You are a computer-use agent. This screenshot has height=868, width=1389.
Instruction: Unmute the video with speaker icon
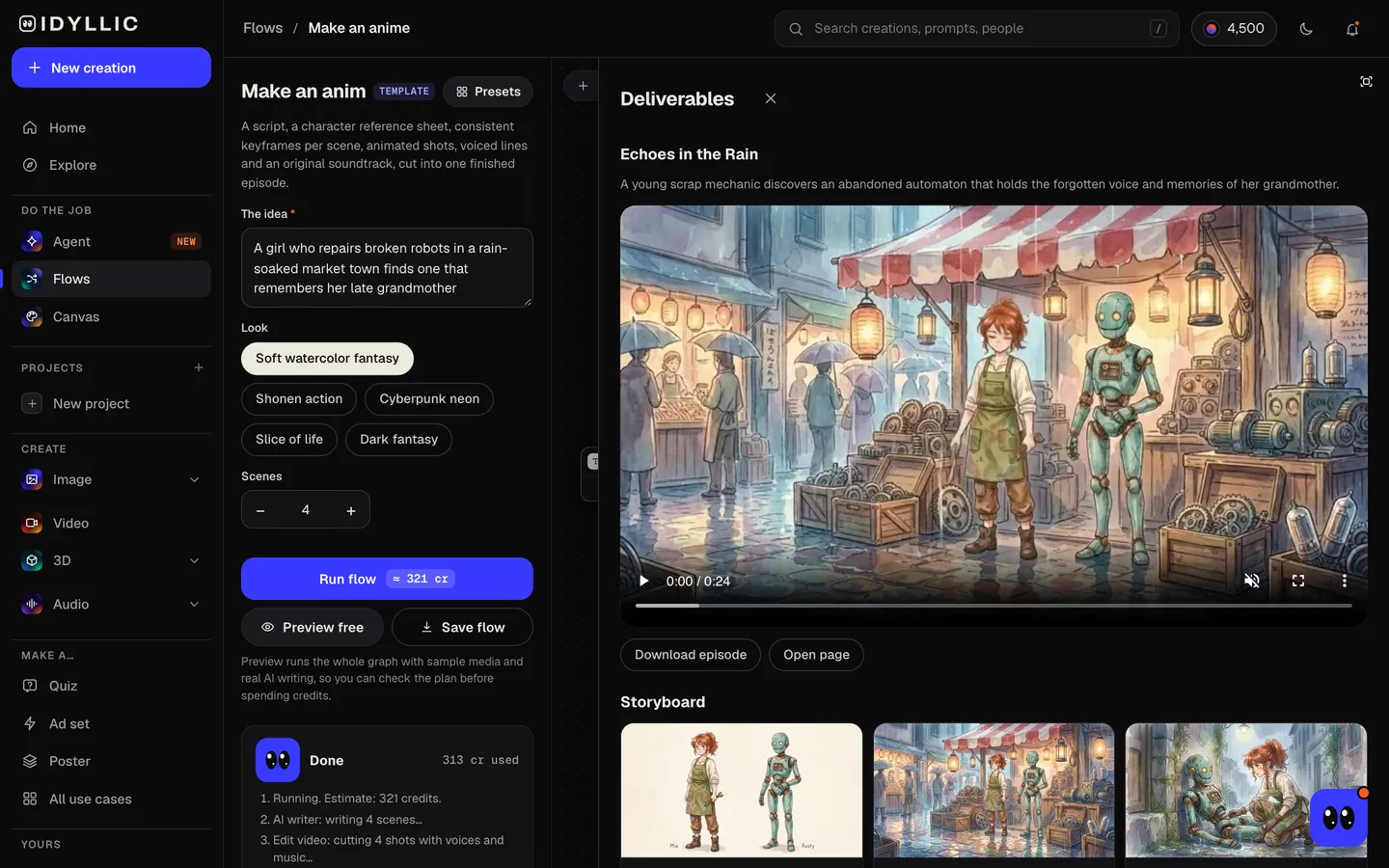[x=1252, y=581]
